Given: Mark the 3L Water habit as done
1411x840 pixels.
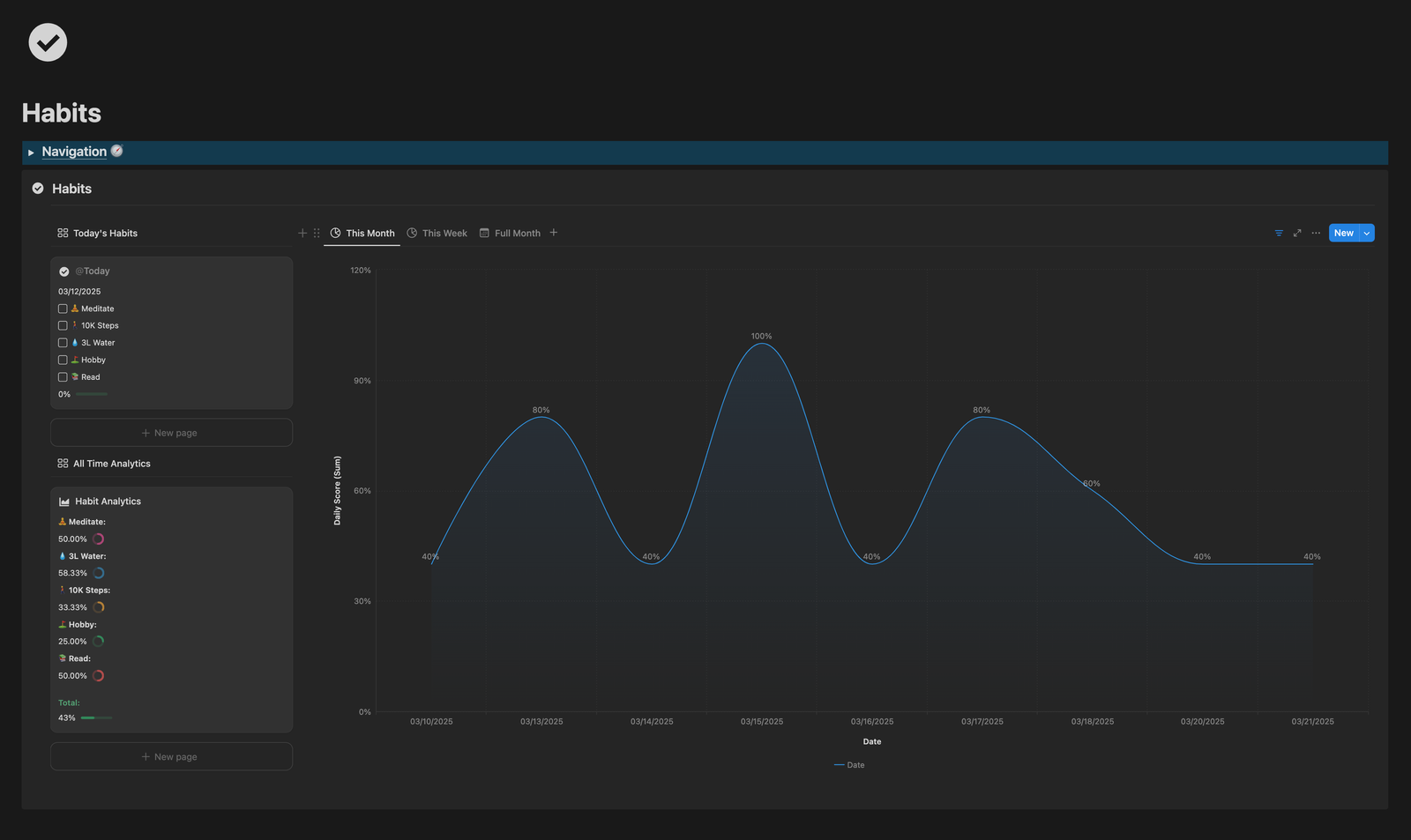Looking at the screenshot, I should coord(63,343).
